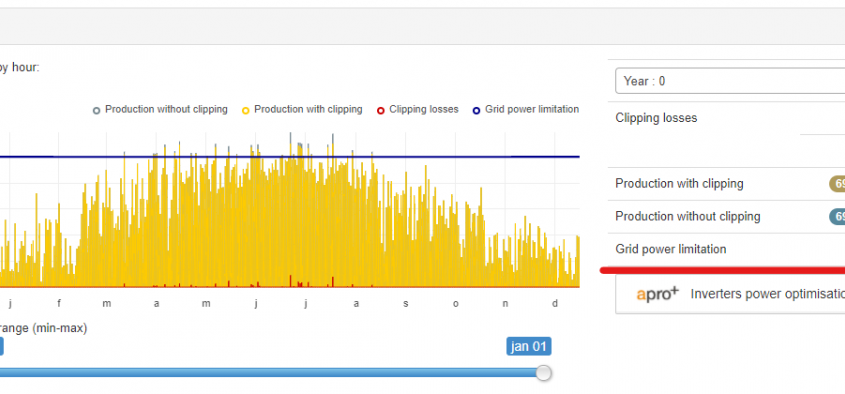Toggle Production without clipping legend marker
This screenshot has width=845, height=394.
pos(96,110)
